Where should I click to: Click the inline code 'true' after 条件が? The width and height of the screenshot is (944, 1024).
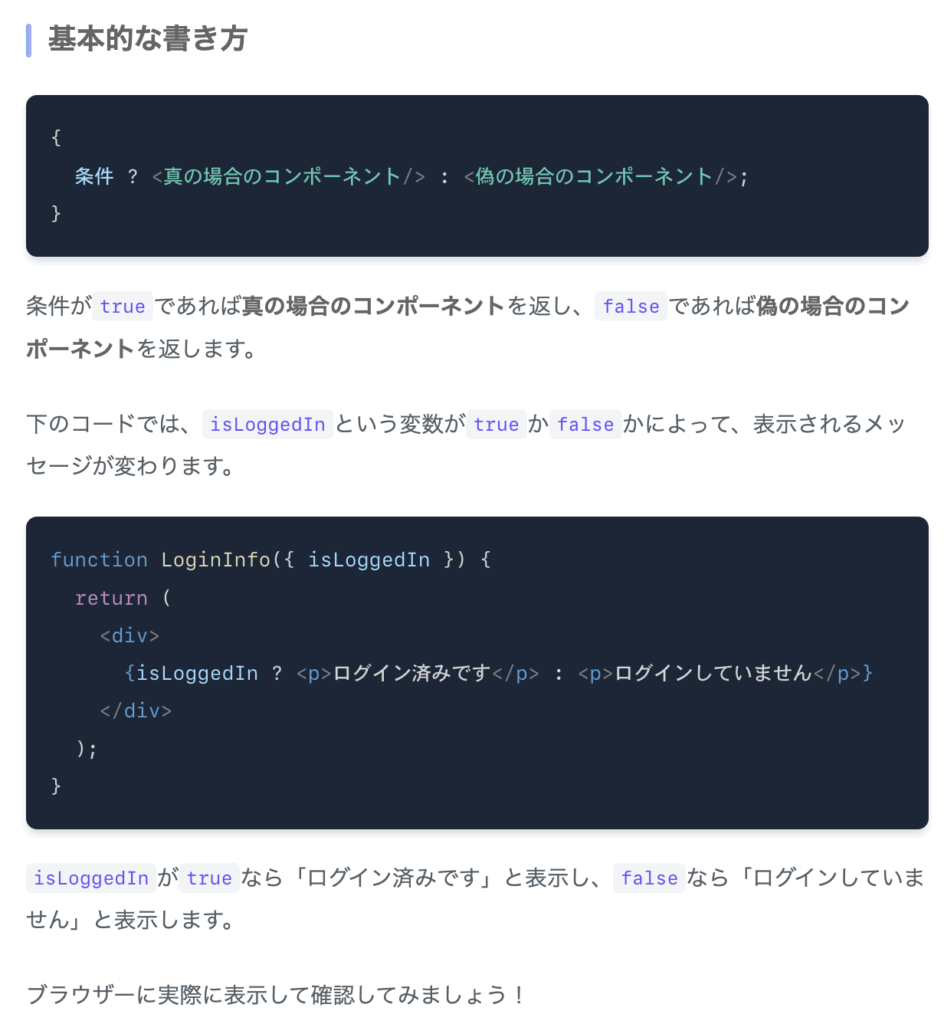pos(122,306)
